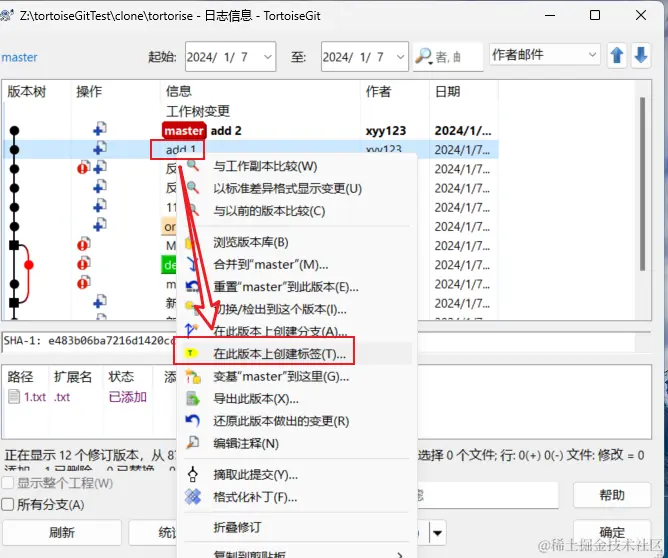Click the 刷新 button
The width and height of the screenshot is (668, 558).
tap(62, 532)
